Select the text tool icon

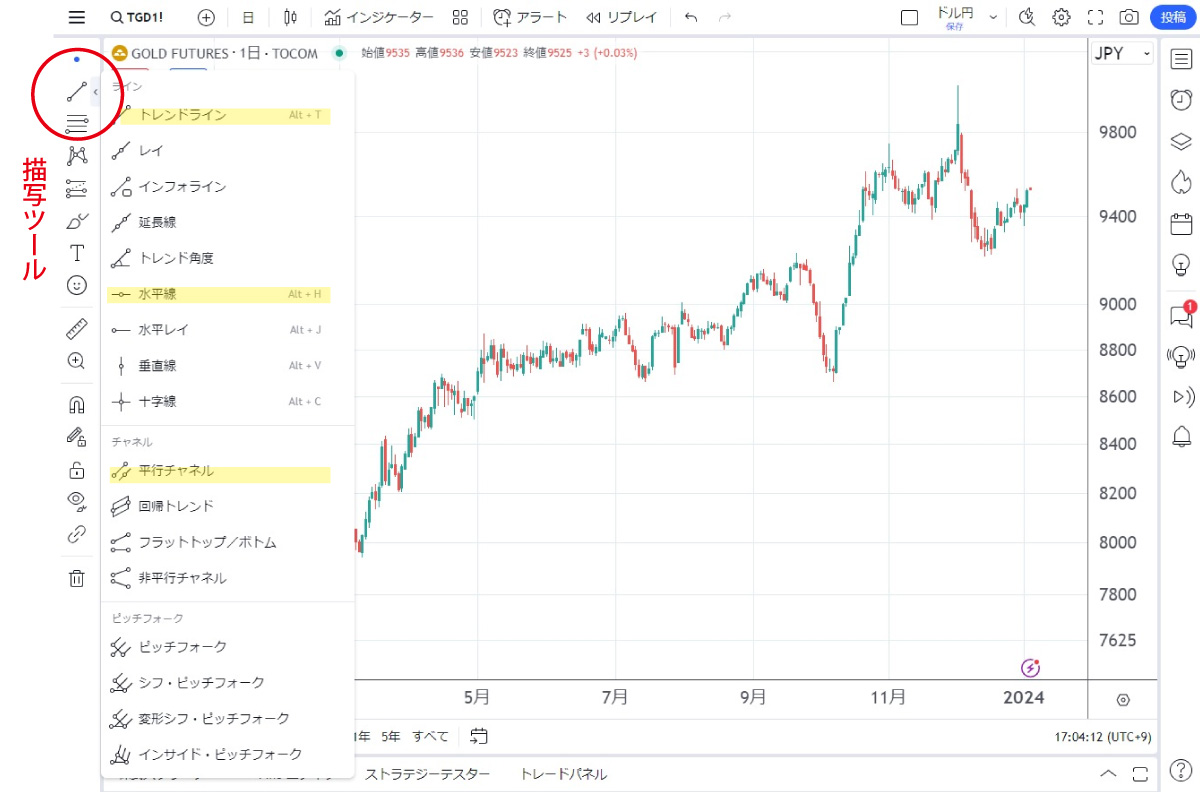pyautogui.click(x=77, y=253)
